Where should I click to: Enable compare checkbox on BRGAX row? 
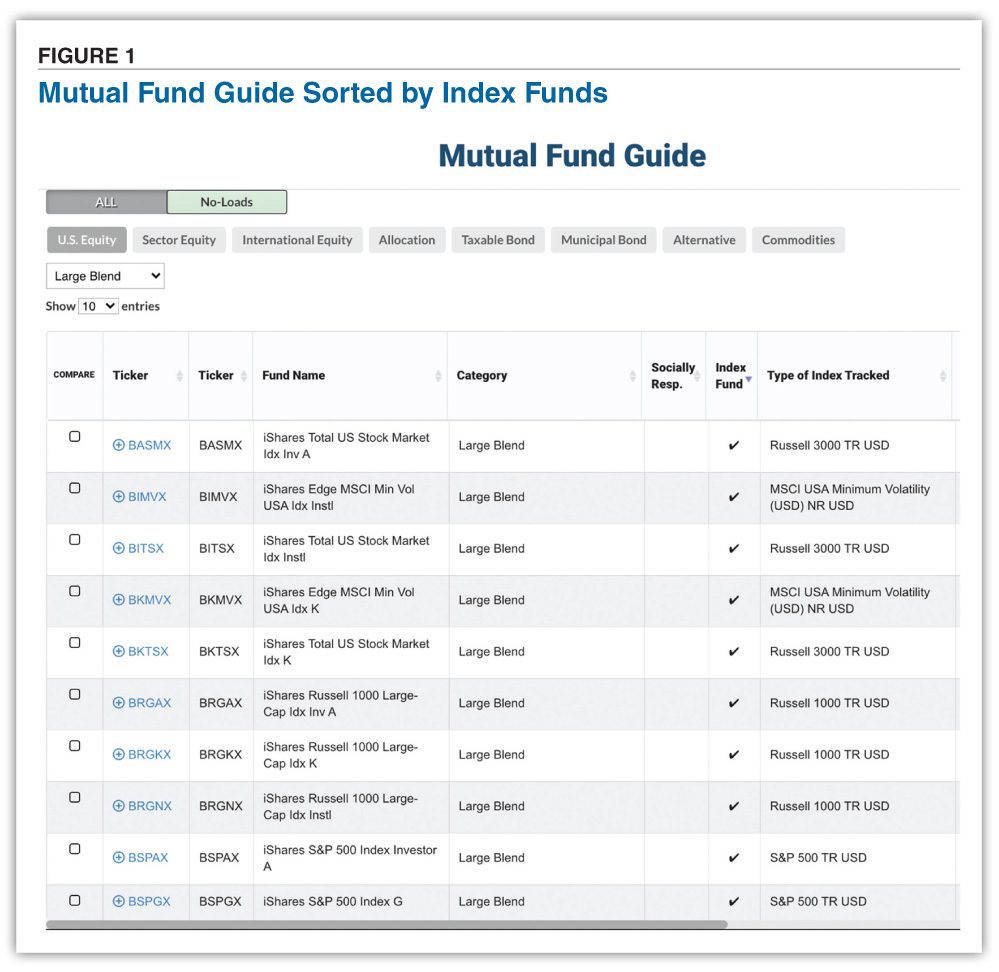point(74,694)
